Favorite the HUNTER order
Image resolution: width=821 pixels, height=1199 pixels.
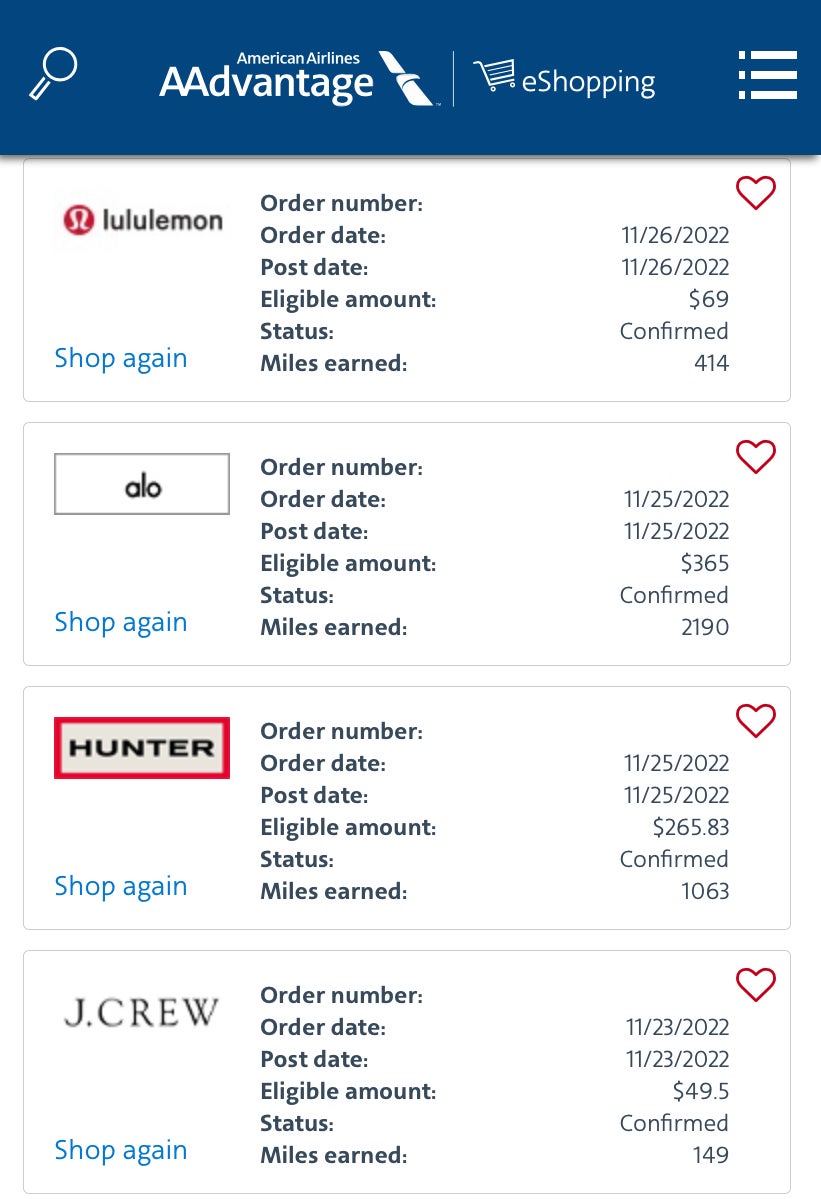click(x=756, y=721)
